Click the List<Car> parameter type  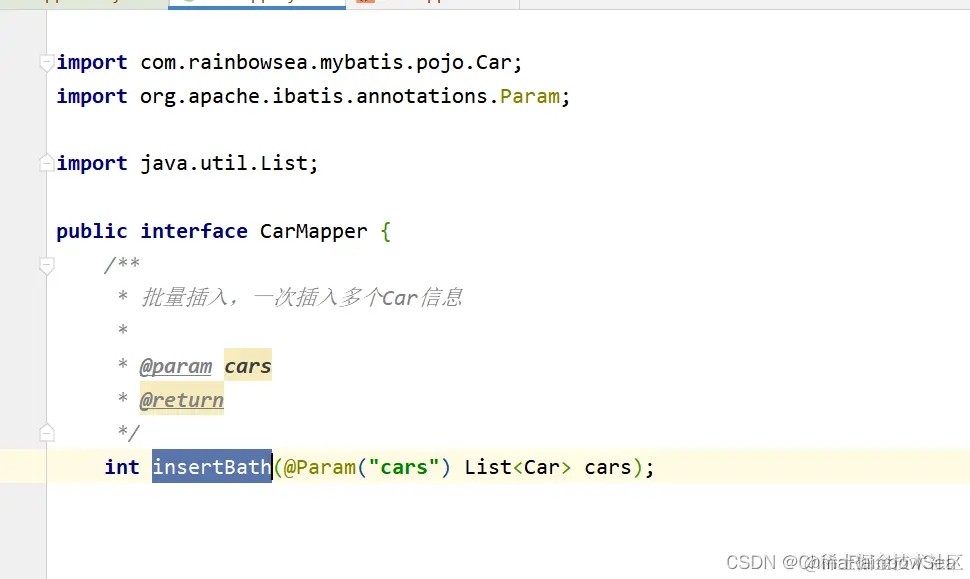(518, 467)
